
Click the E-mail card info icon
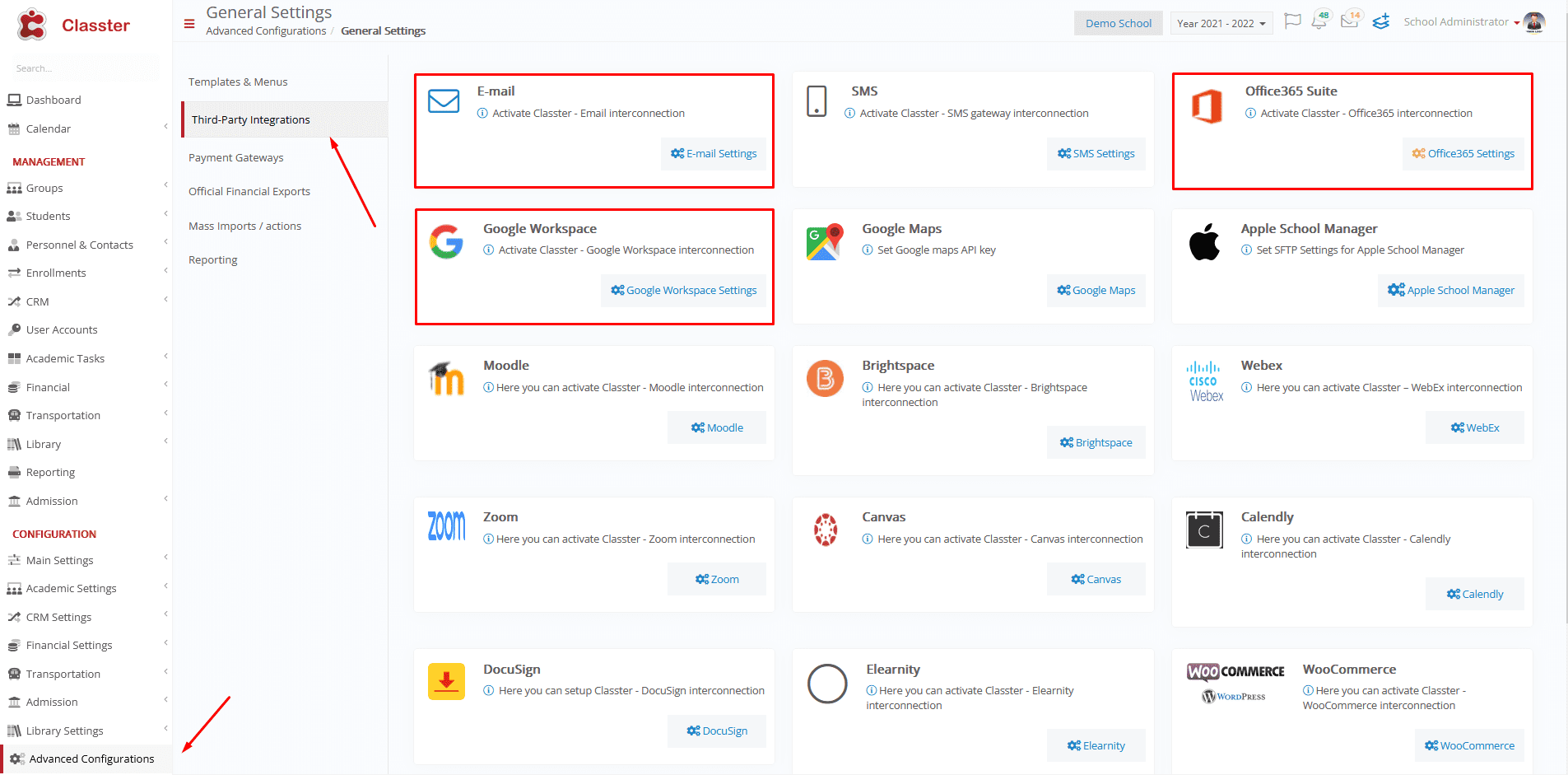click(482, 113)
